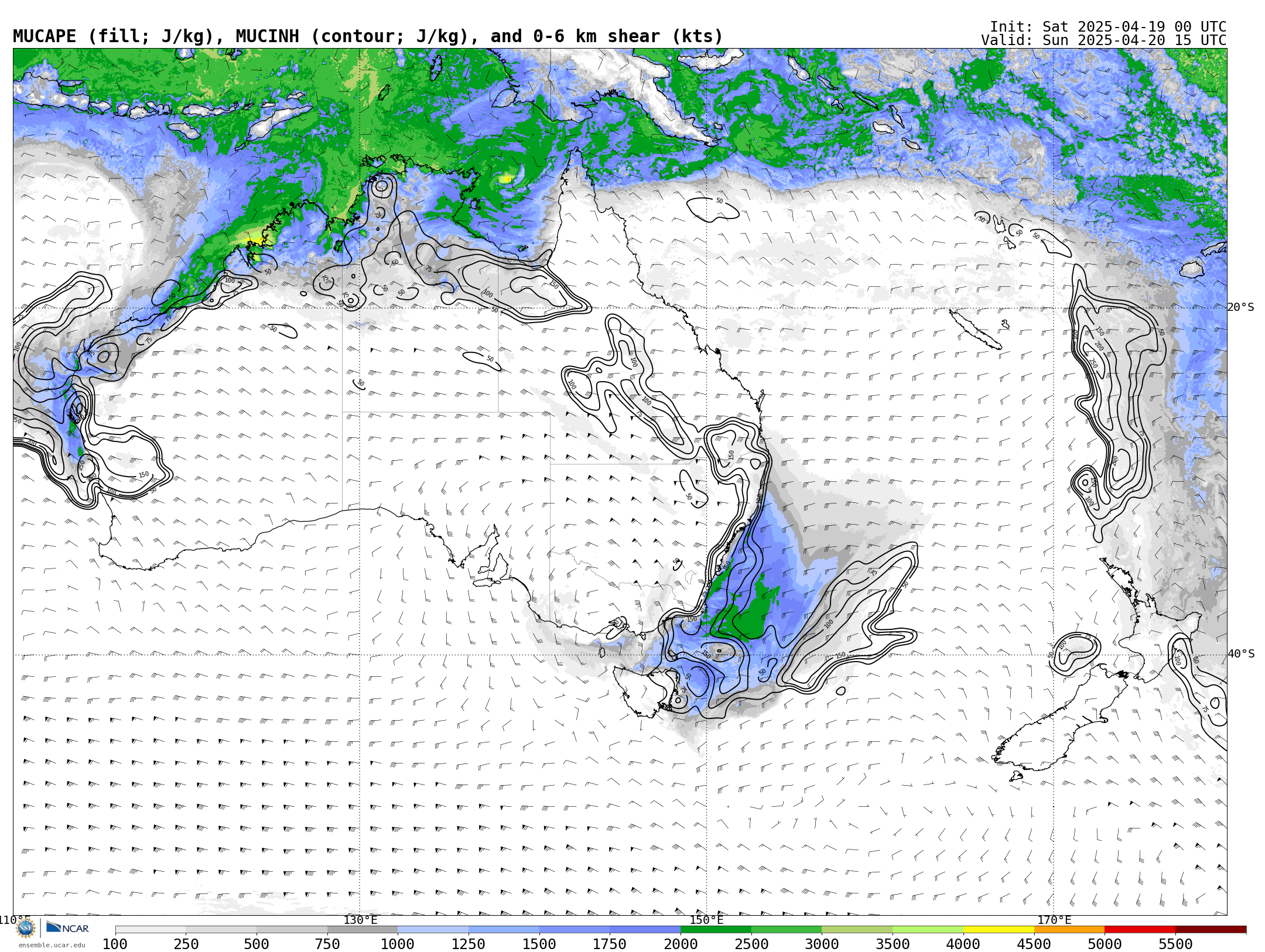Click the colorbar label 2000
The image size is (1265, 952).
pyautogui.click(x=681, y=944)
